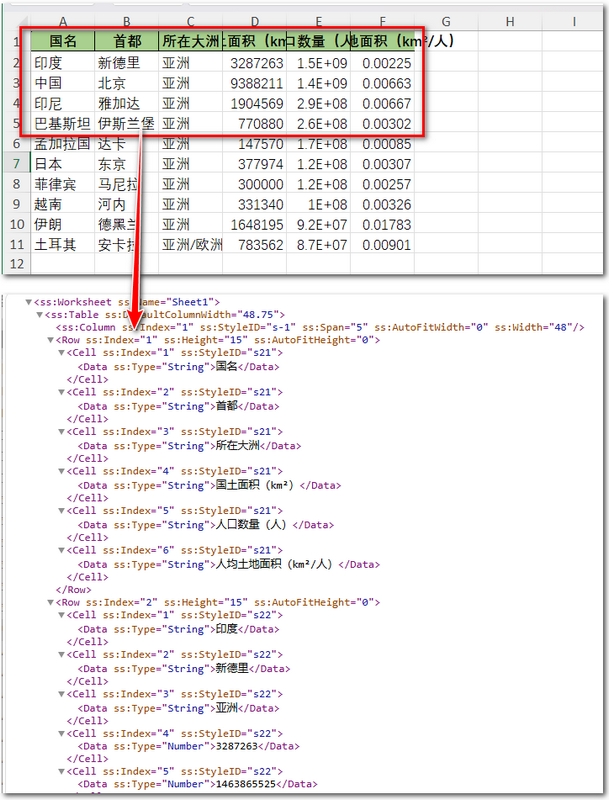Image resolution: width=609 pixels, height=800 pixels.
Task: Select the population cell 1.5E+09
Action: pyautogui.click(x=318, y=63)
